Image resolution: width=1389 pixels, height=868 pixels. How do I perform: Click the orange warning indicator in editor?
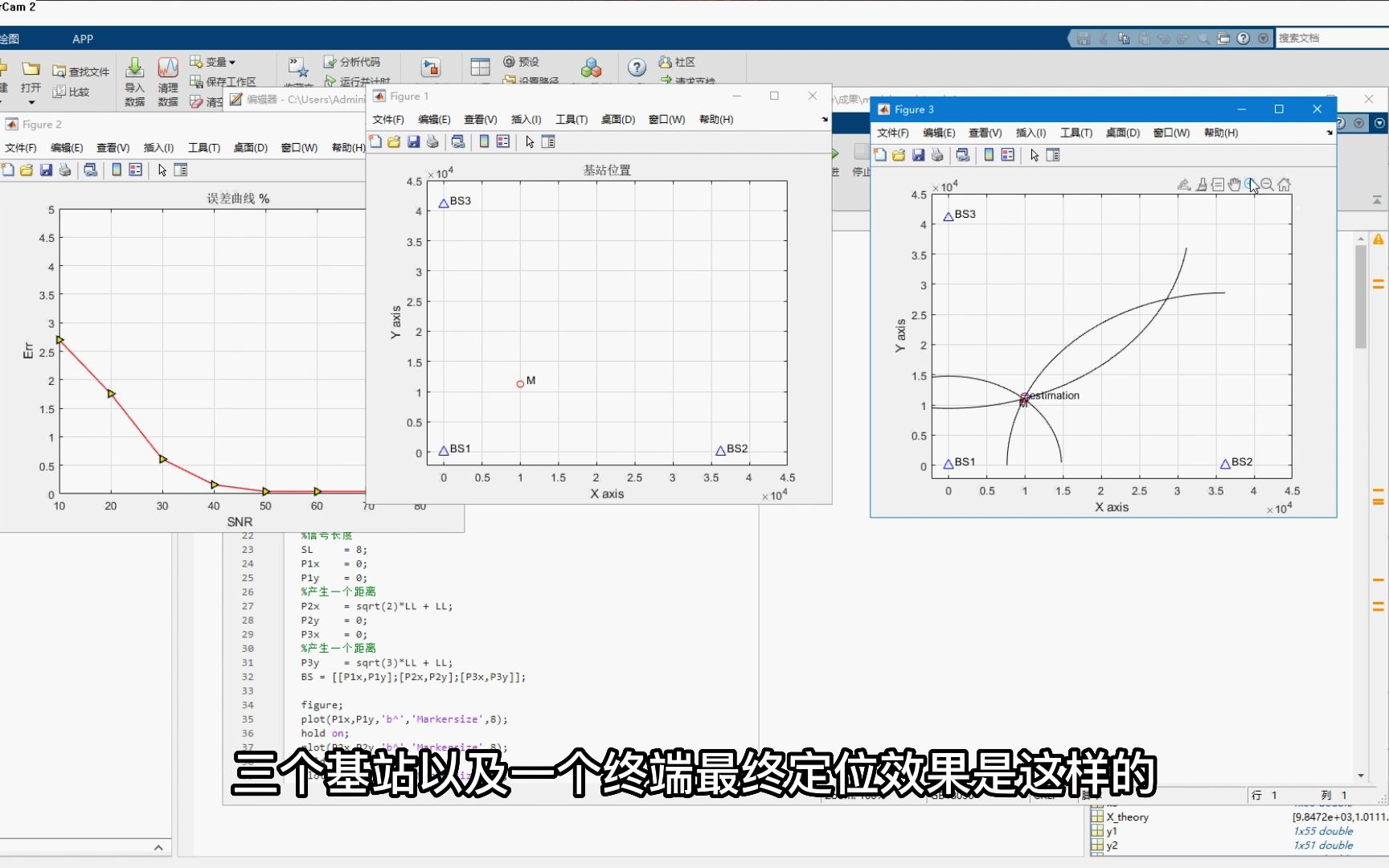tap(1379, 240)
